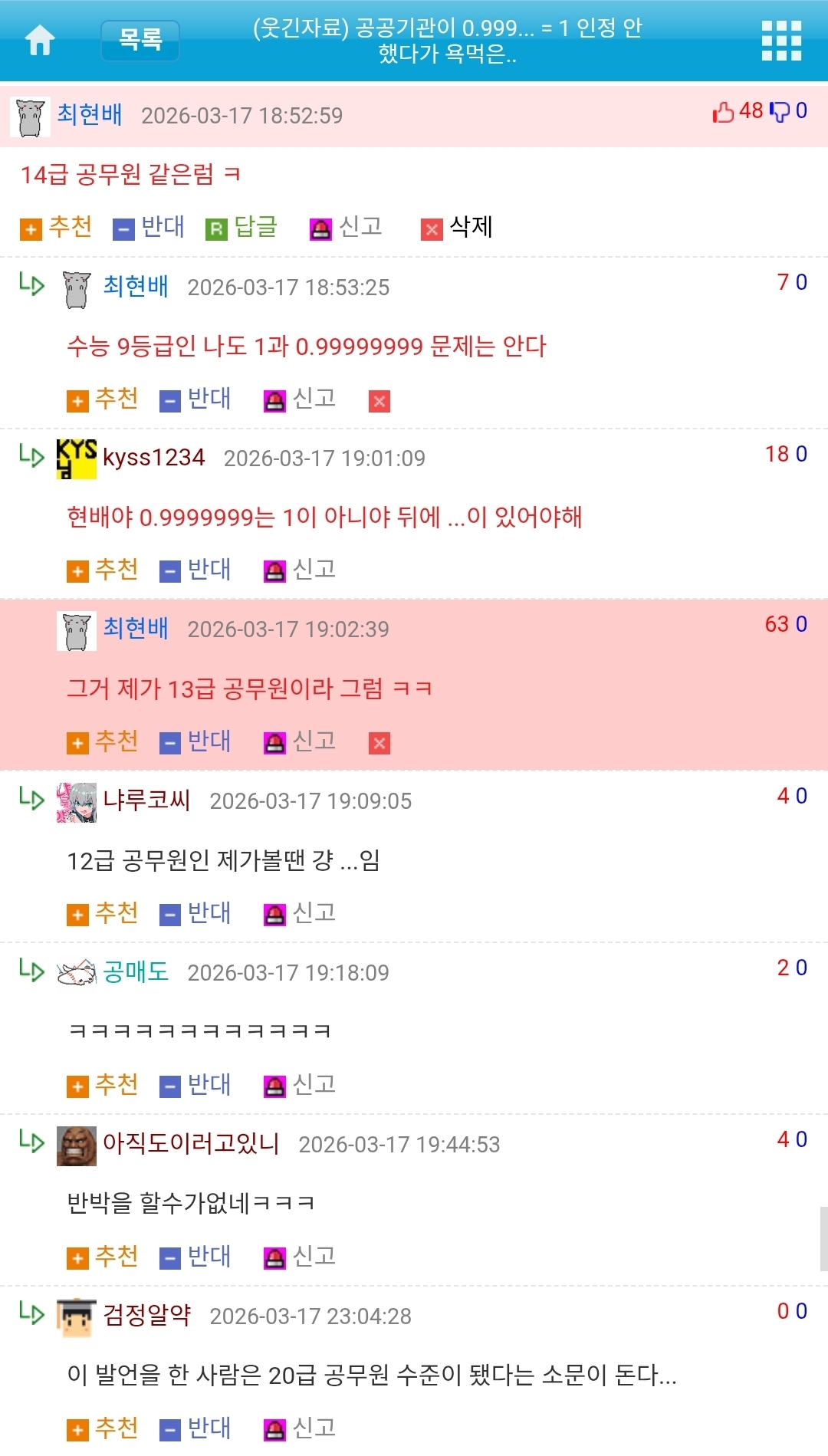828x1456 pixels.
Task: Click thumbs-up icon next to 48
Action: [723, 112]
